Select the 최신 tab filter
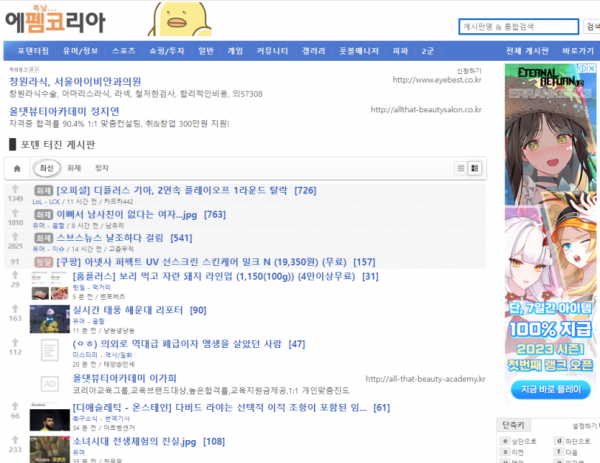 point(46,168)
